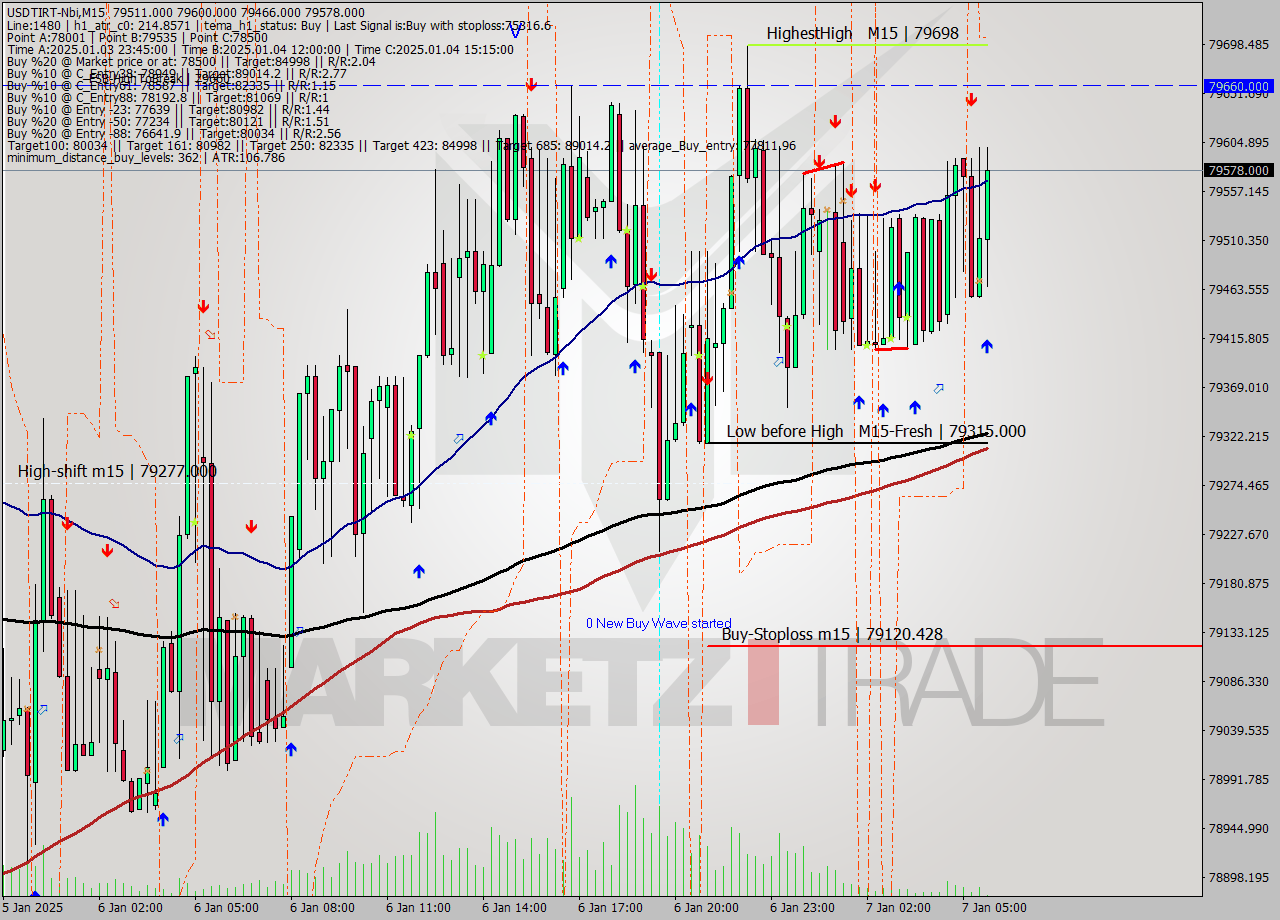Click the 6 Jan 17:00 time label

(x=610, y=908)
